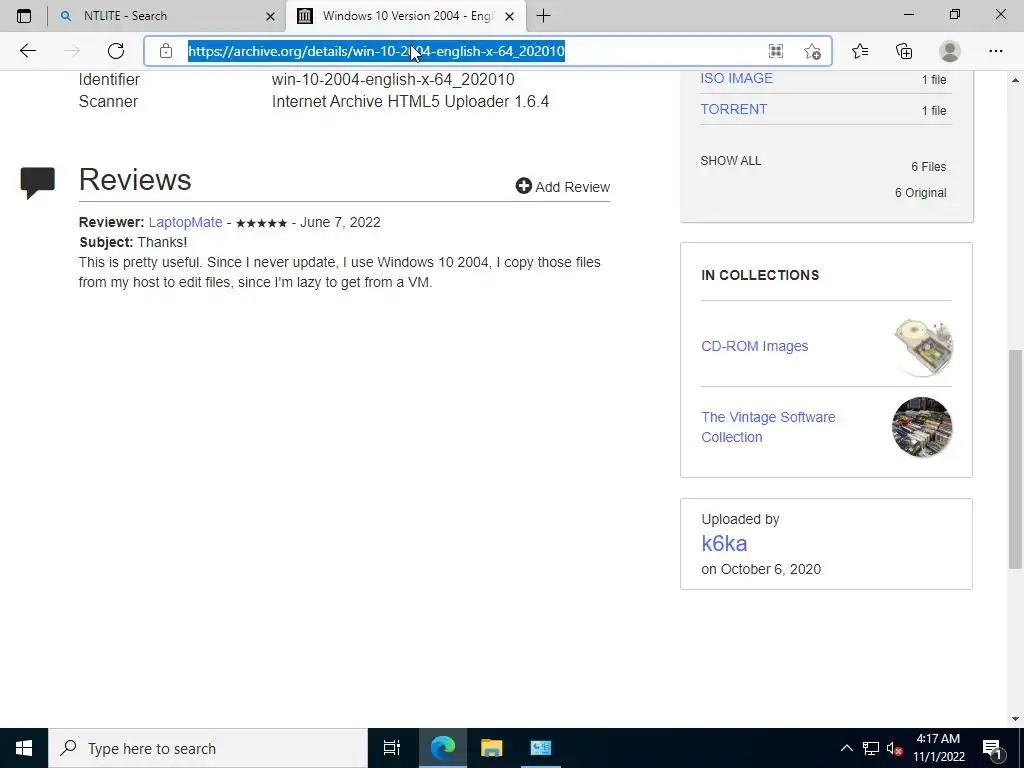Select the Windows 10 Version 2004 tab
The width and height of the screenshot is (1024, 768).
pos(406,16)
